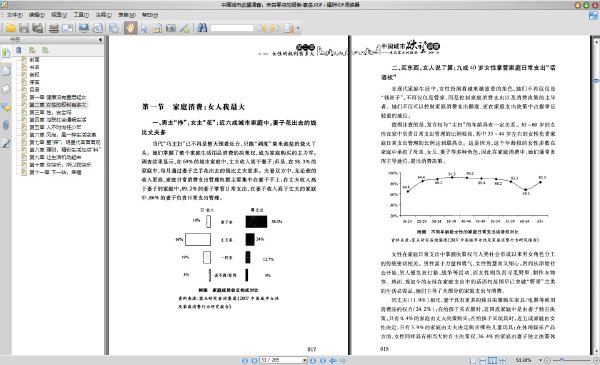Select the arrow pointer selection tool

pos(144,28)
